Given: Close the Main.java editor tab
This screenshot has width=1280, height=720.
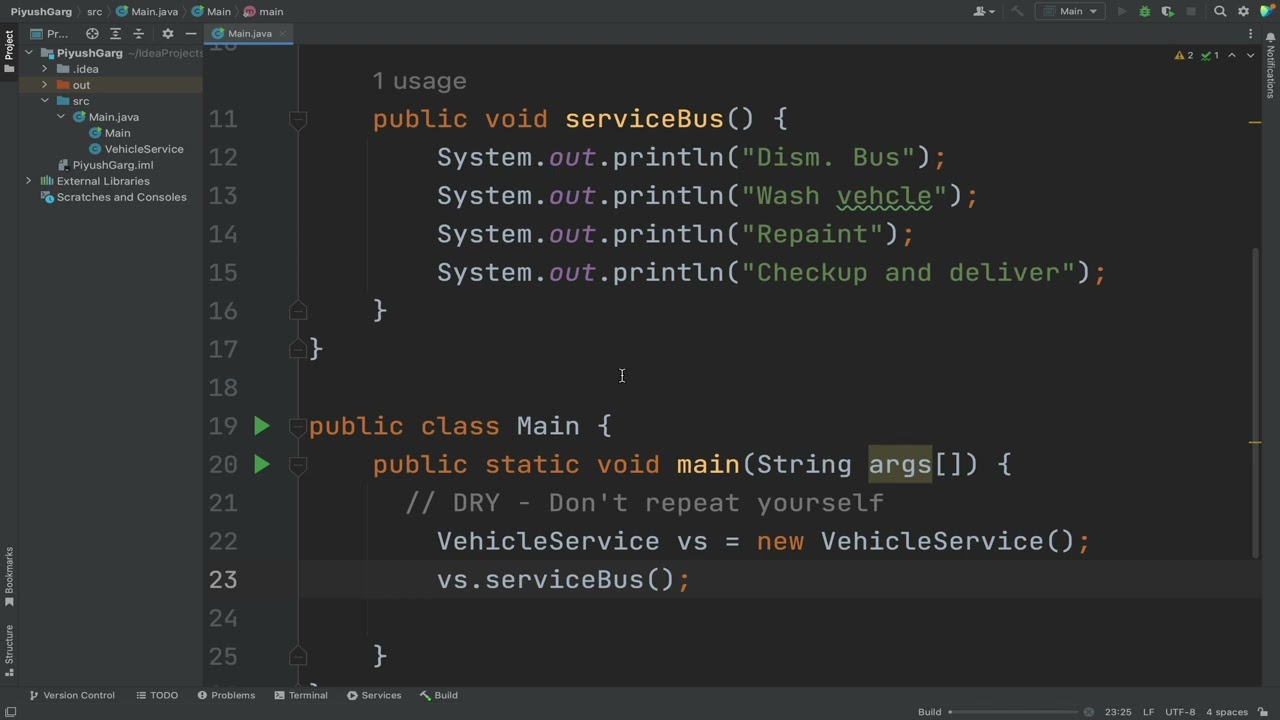Looking at the screenshot, I should tap(282, 34).
